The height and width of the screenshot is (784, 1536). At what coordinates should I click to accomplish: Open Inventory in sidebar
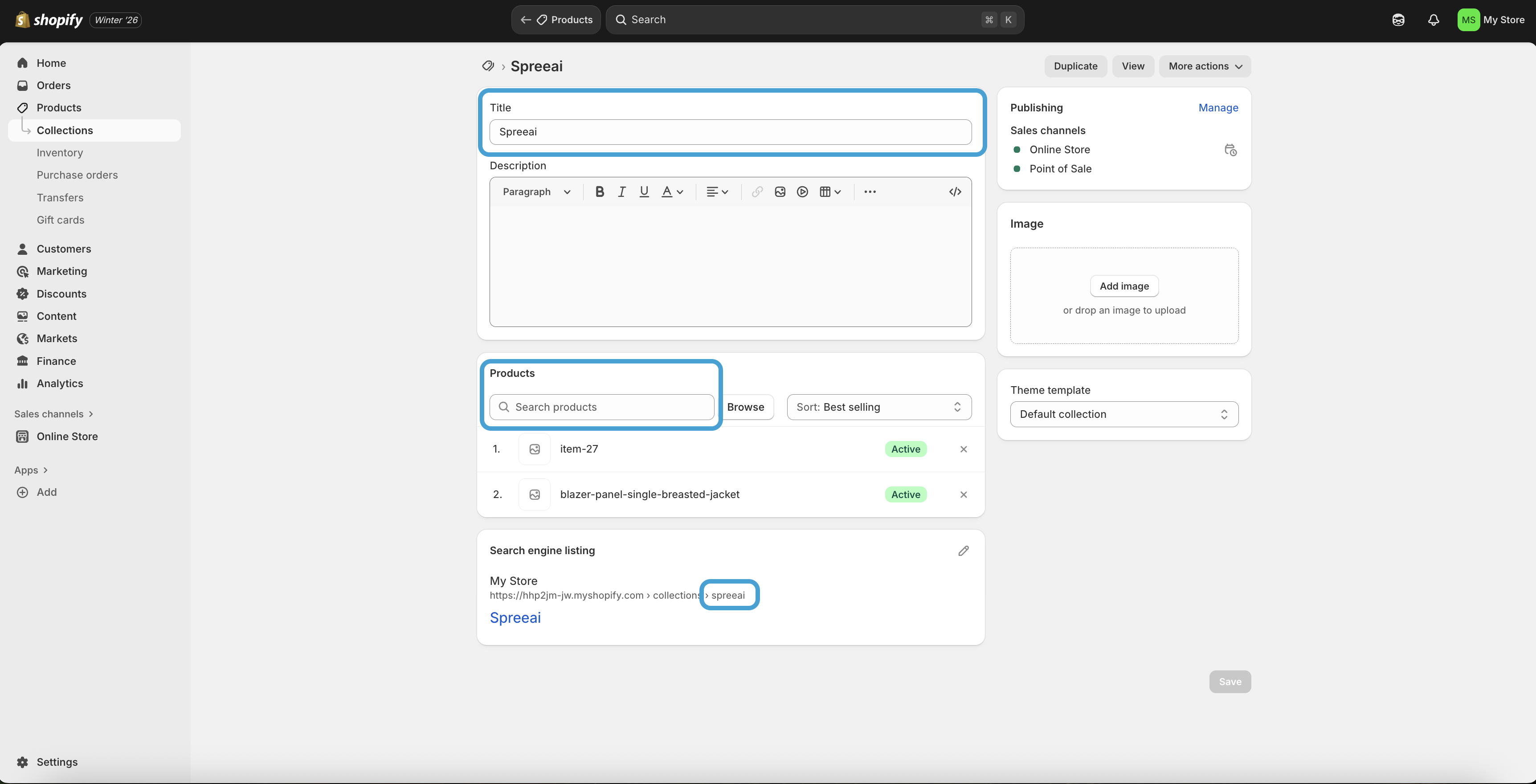[60, 153]
